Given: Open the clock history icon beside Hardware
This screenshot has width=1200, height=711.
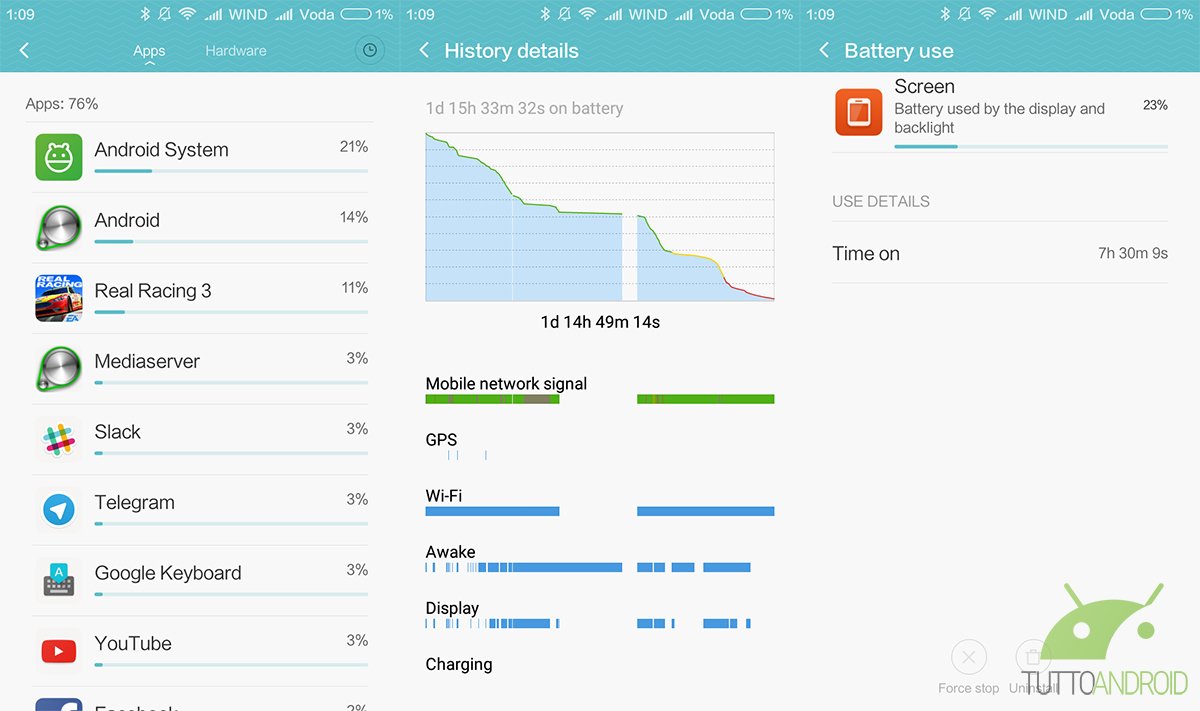Looking at the screenshot, I should coord(370,50).
